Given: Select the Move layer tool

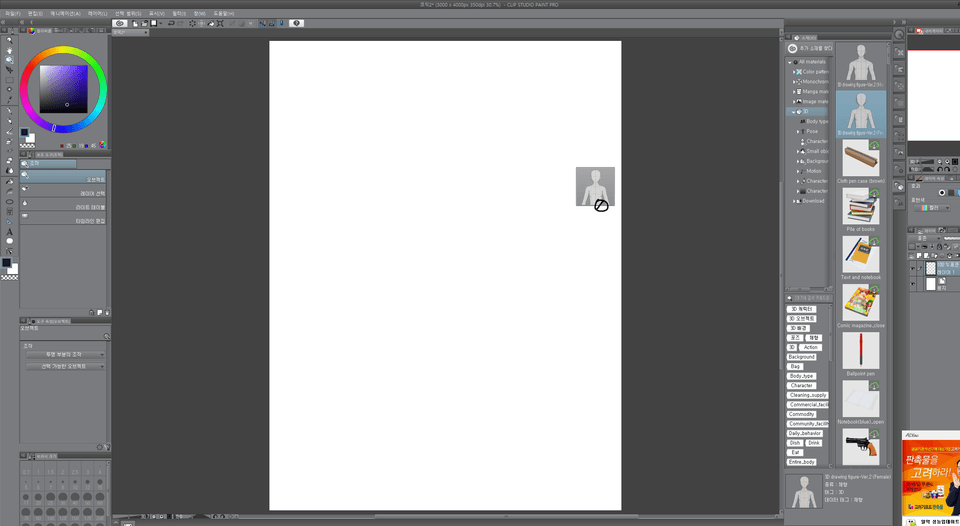Looking at the screenshot, I should pyautogui.click(x=9, y=70).
